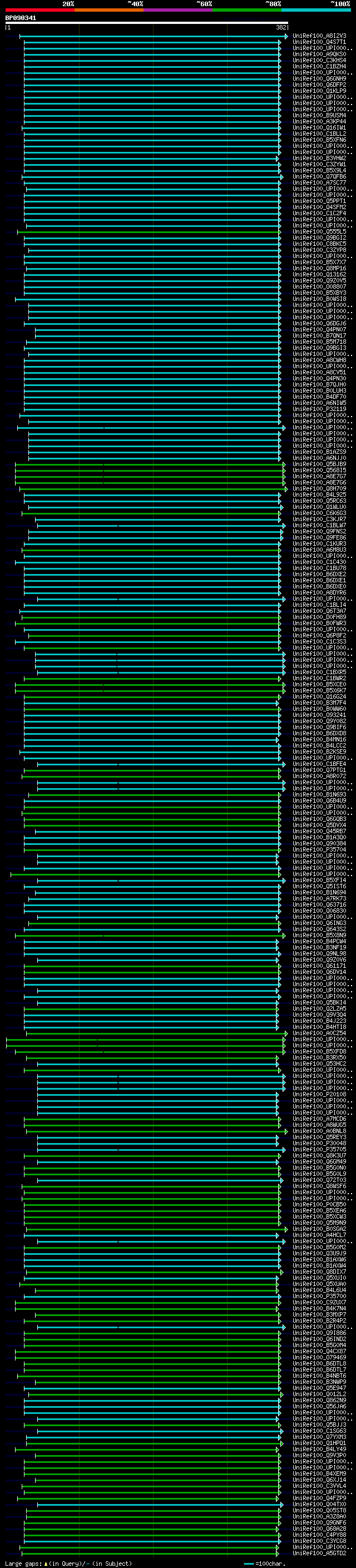Click label UniRef100_Q6GNH9
The height and width of the screenshot is (1568, 356).
(319, 78)
